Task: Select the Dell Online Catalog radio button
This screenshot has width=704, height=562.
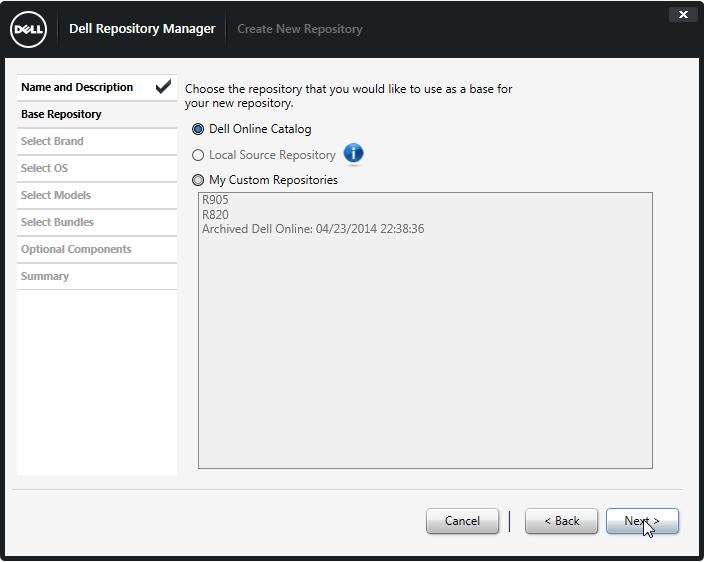Action: (x=198, y=129)
